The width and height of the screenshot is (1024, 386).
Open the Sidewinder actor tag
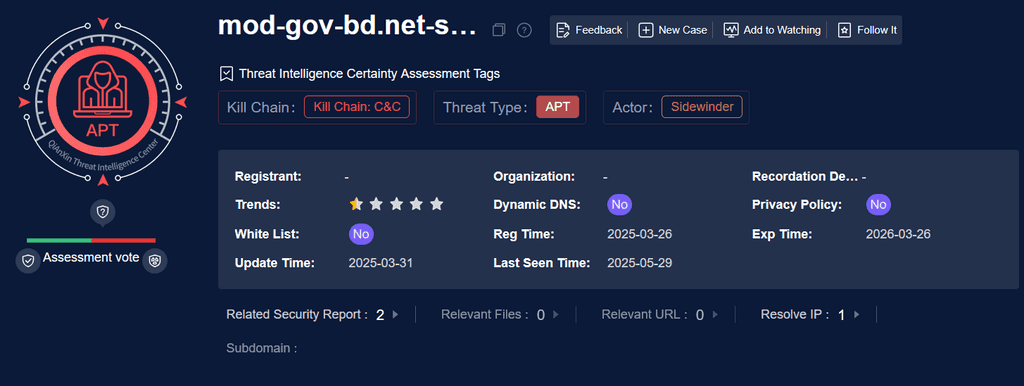[702, 107]
